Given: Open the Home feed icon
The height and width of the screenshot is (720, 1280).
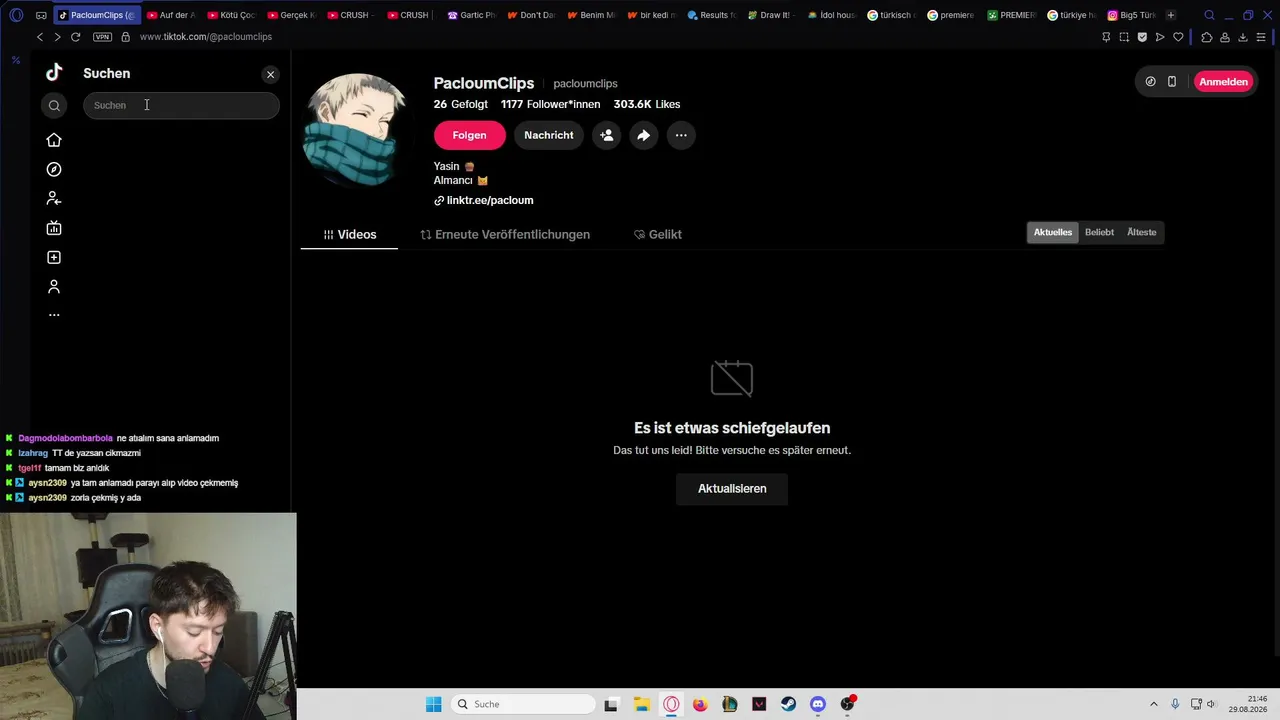Looking at the screenshot, I should (54, 140).
